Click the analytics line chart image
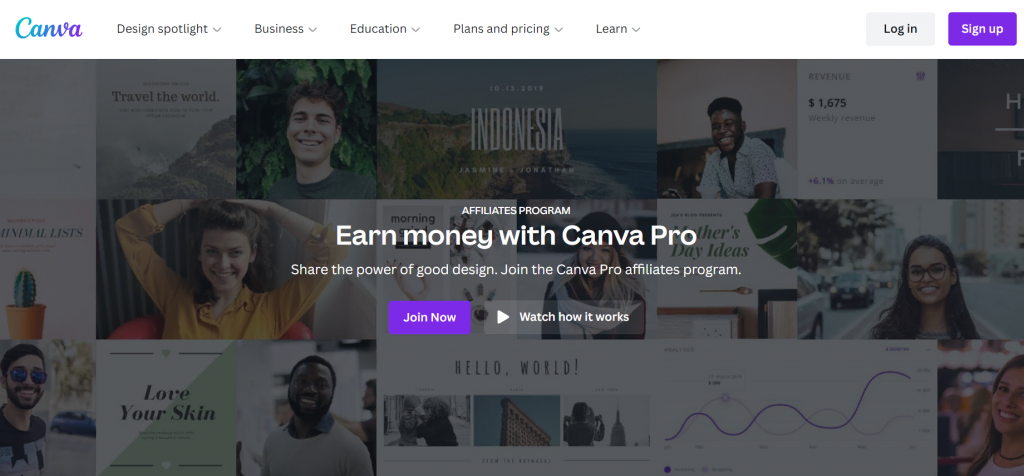Screen dimensions: 1024x476 pos(797,407)
